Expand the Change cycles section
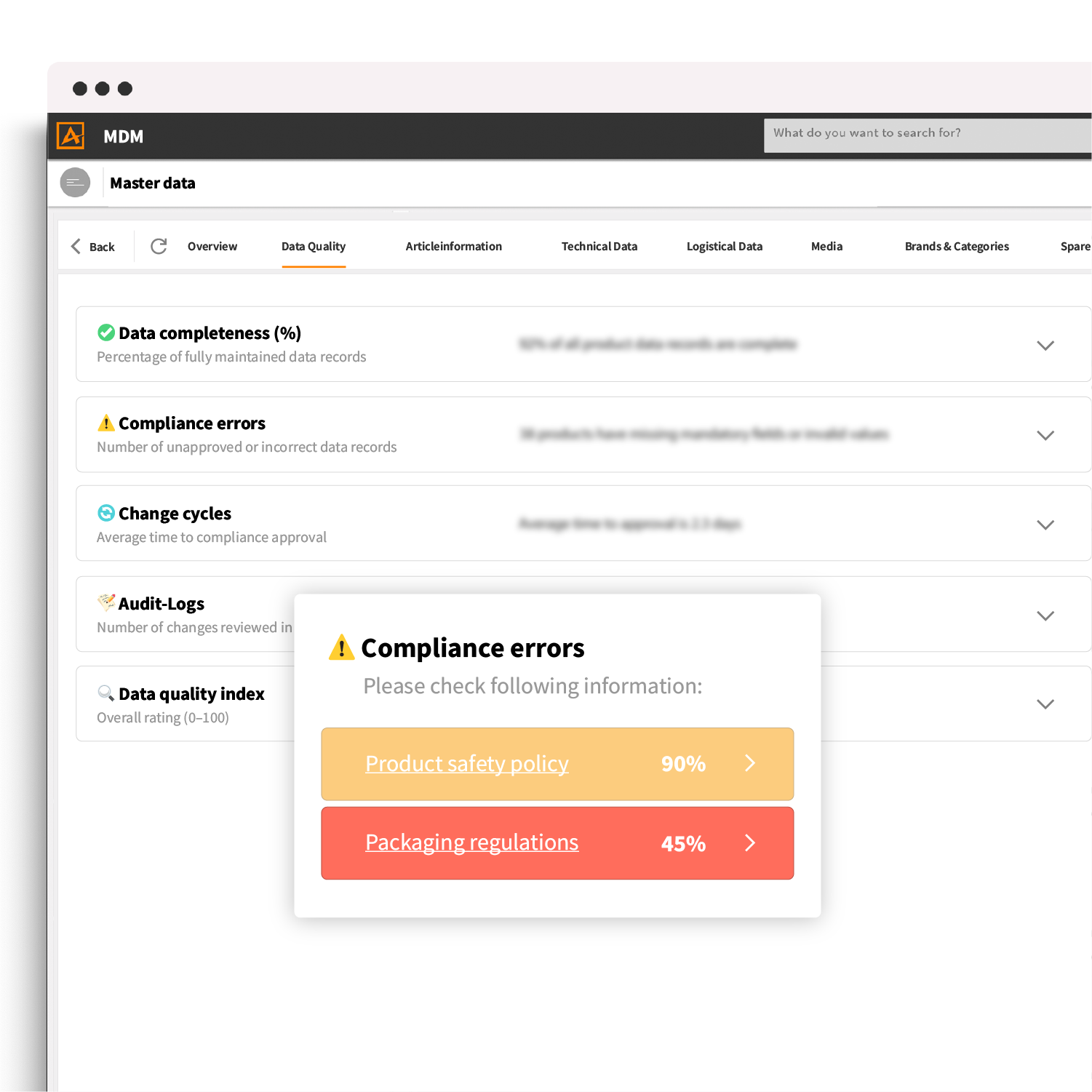The image size is (1092, 1092). click(1045, 524)
